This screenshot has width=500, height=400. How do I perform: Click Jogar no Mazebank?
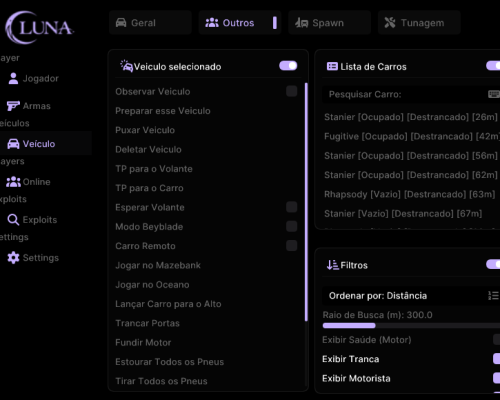[158, 265]
